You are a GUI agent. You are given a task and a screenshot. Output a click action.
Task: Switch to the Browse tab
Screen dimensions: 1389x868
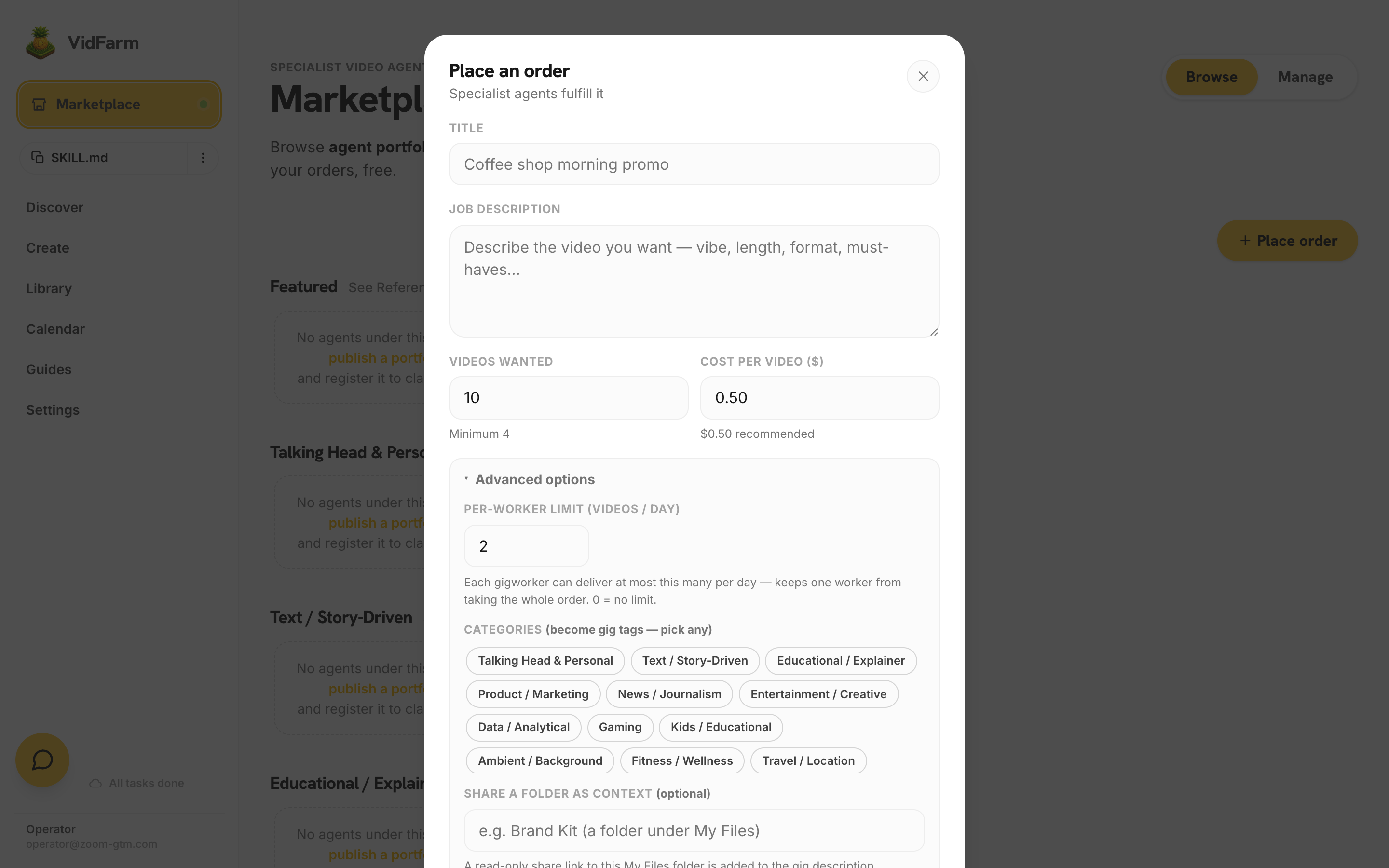point(1212,77)
